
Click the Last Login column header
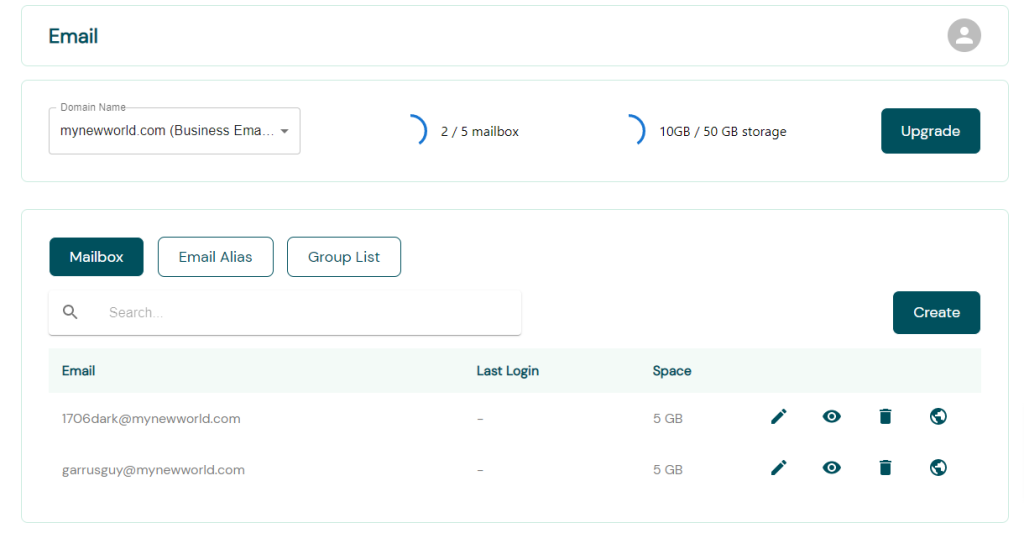[x=507, y=371]
